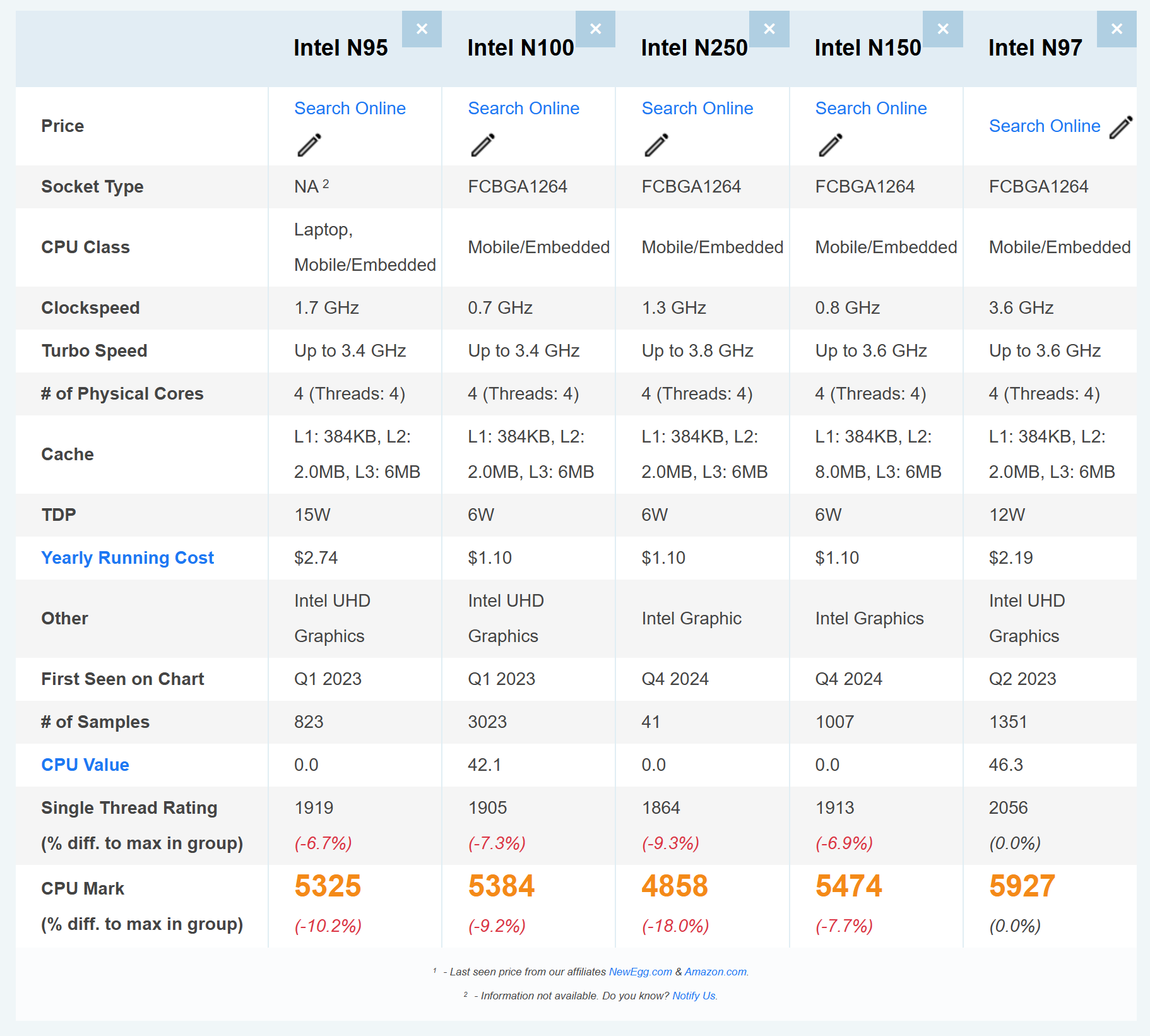
Task: Search online for Intel N250 price
Action: pos(697,109)
